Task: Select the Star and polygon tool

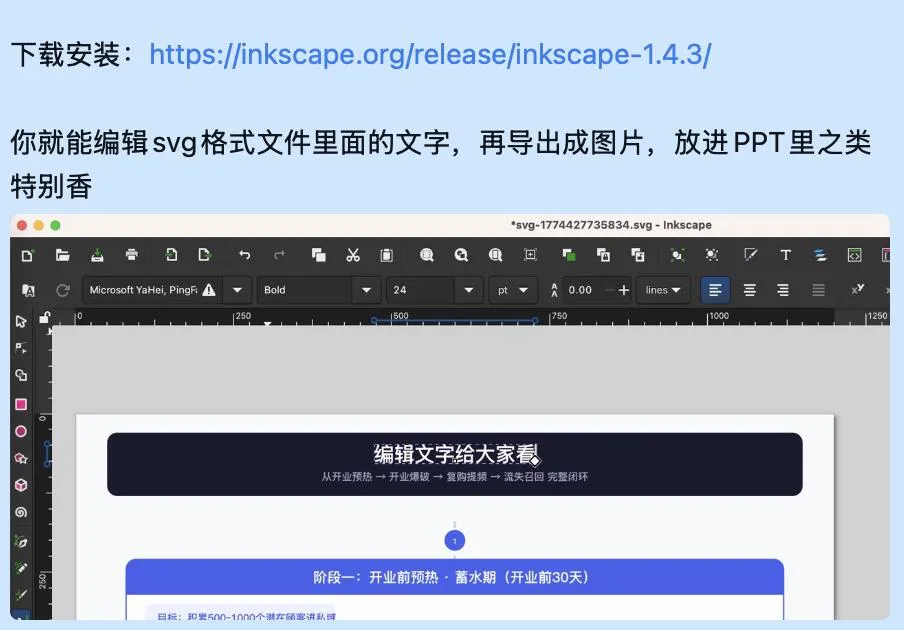Action: coord(21,458)
